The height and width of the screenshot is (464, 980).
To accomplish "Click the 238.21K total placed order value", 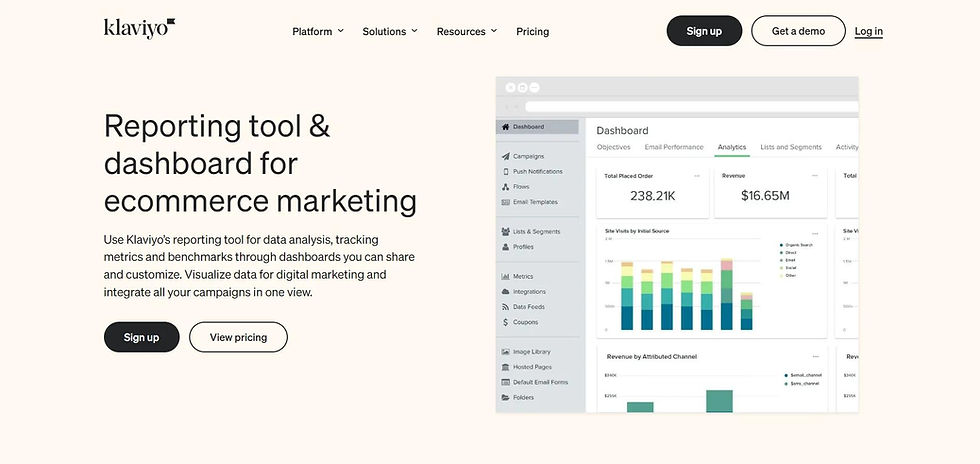I will coord(652,196).
